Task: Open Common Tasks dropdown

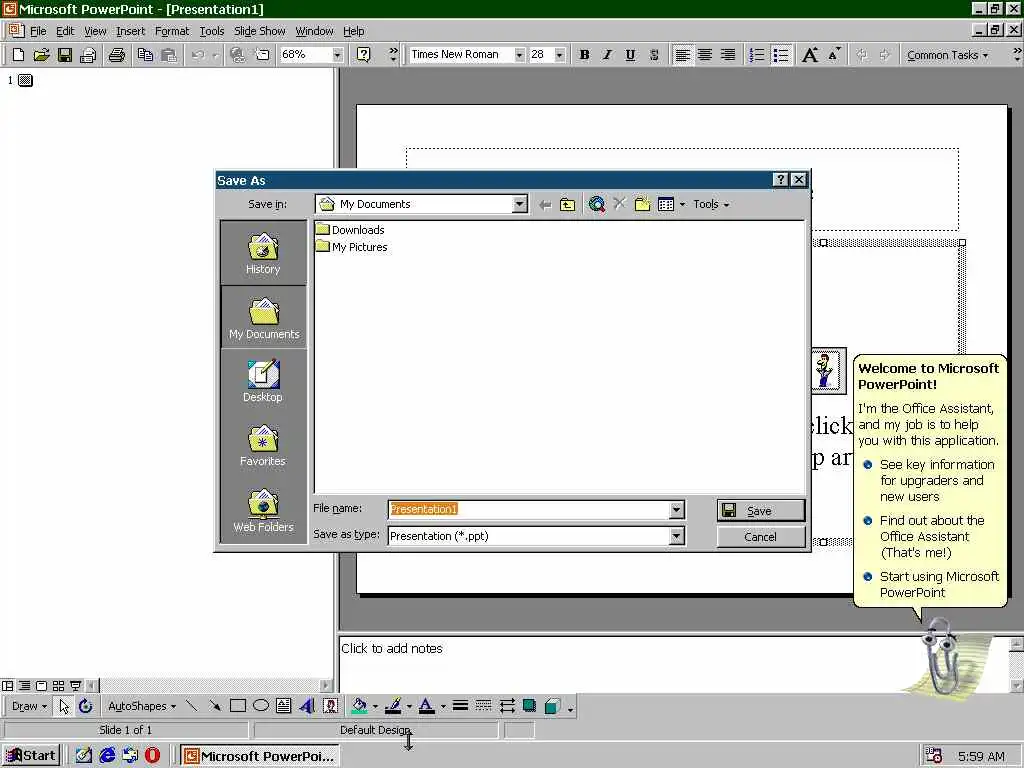Action: coord(947,55)
